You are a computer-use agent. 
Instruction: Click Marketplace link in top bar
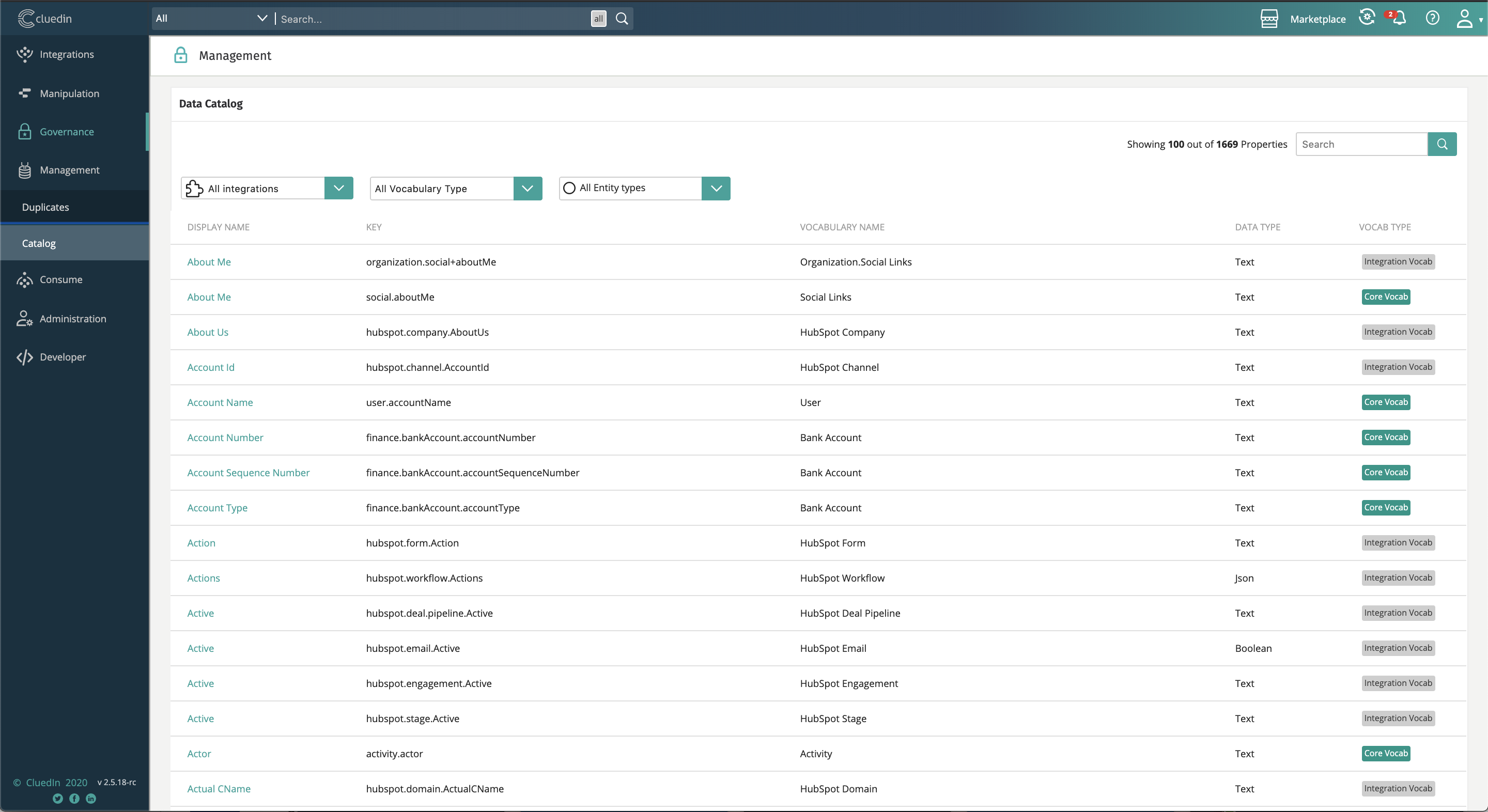[x=1318, y=19]
